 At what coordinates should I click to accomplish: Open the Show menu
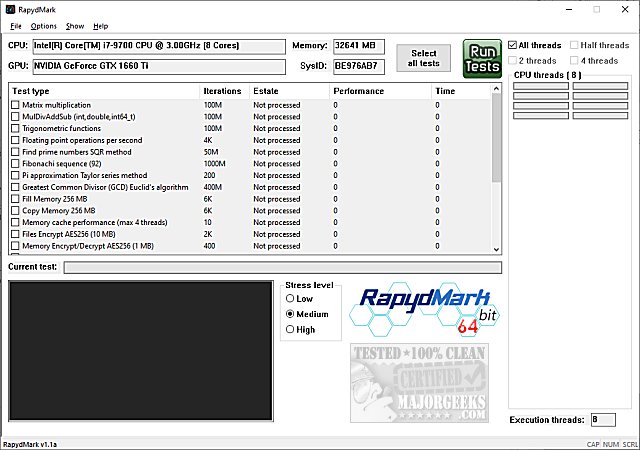click(75, 26)
